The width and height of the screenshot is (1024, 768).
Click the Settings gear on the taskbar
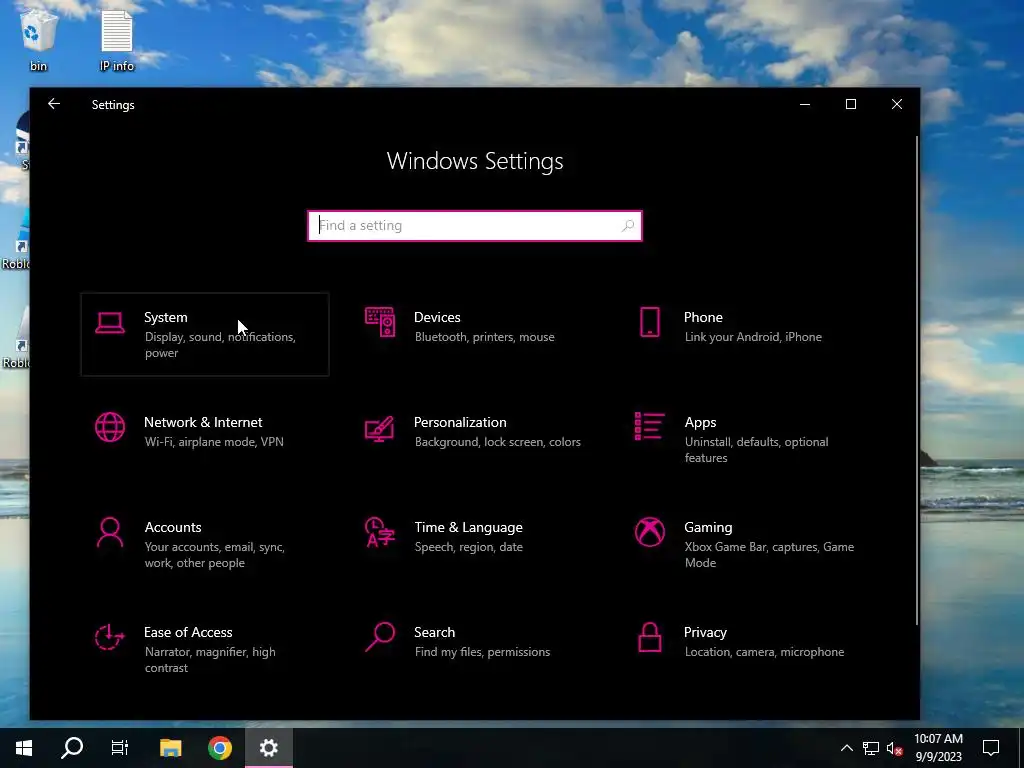click(269, 748)
